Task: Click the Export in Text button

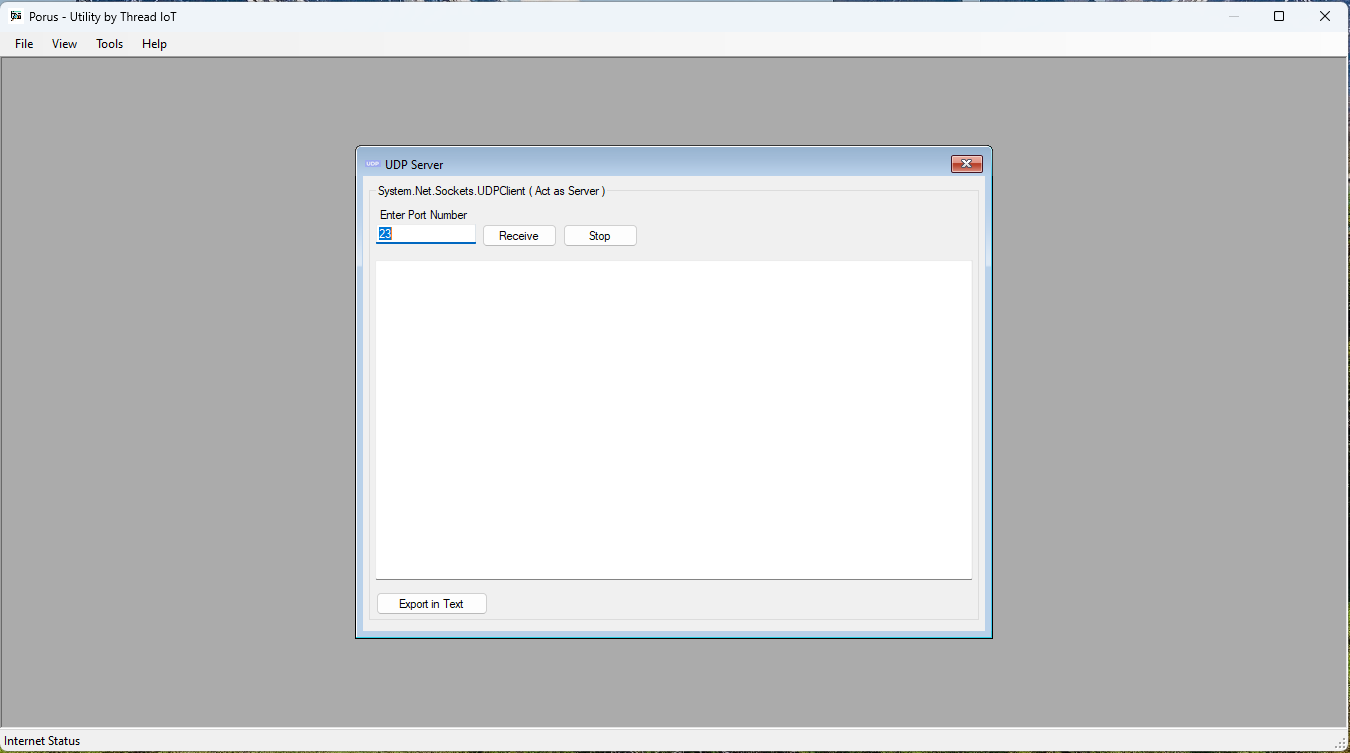Action: tap(431, 603)
